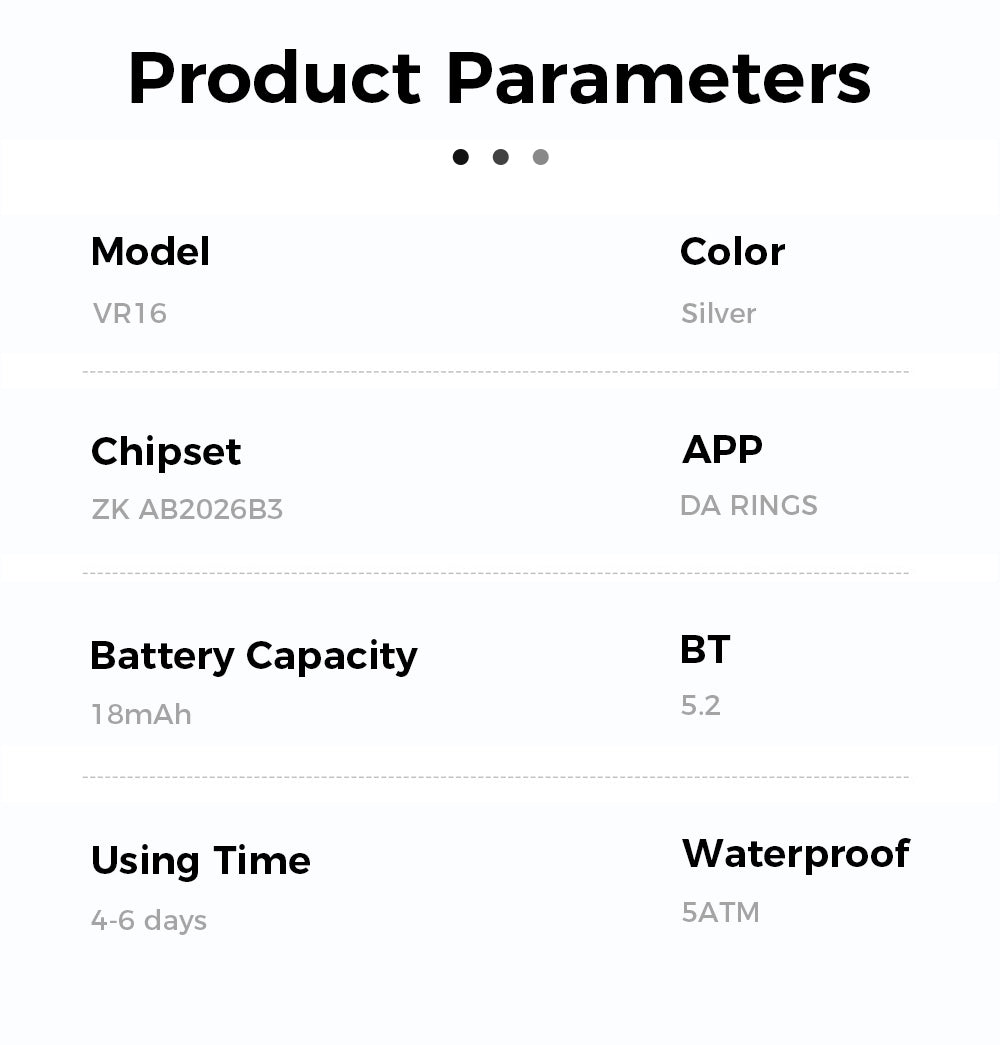Select the Battery Capacity label

(x=253, y=657)
